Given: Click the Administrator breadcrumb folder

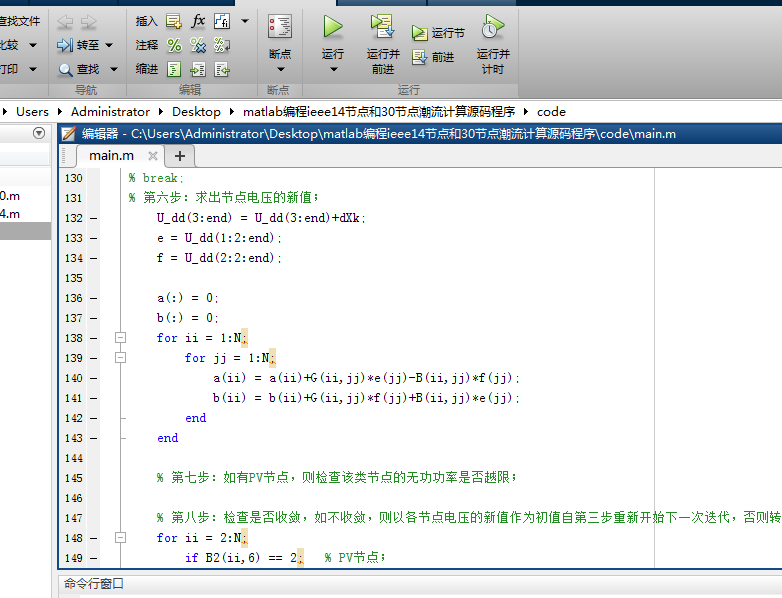Looking at the screenshot, I should tap(110, 112).
